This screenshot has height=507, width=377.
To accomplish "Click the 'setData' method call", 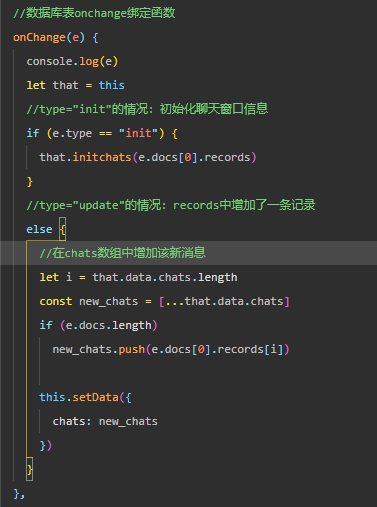I will coord(95,397).
